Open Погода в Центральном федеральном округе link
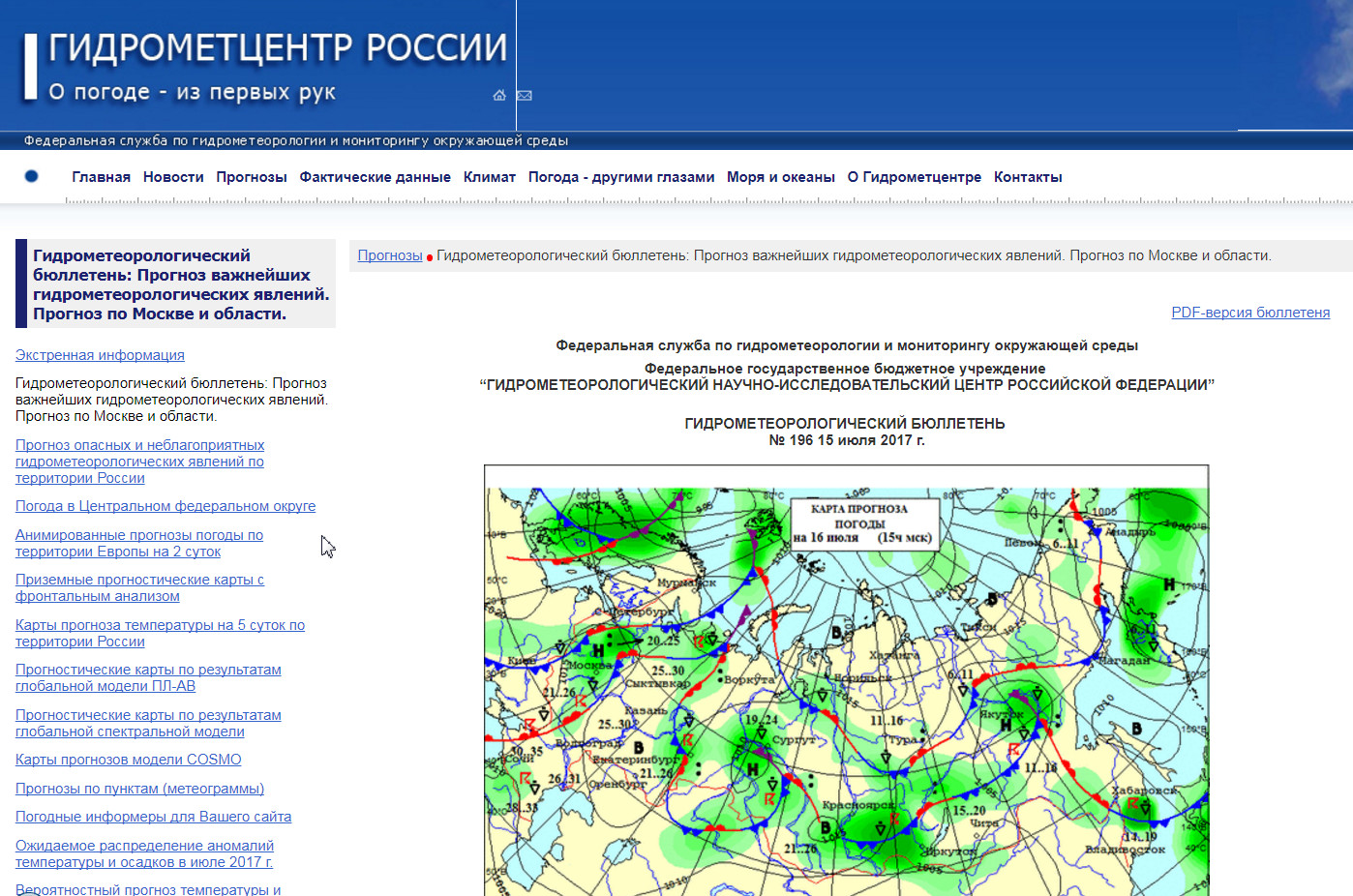 (x=165, y=506)
